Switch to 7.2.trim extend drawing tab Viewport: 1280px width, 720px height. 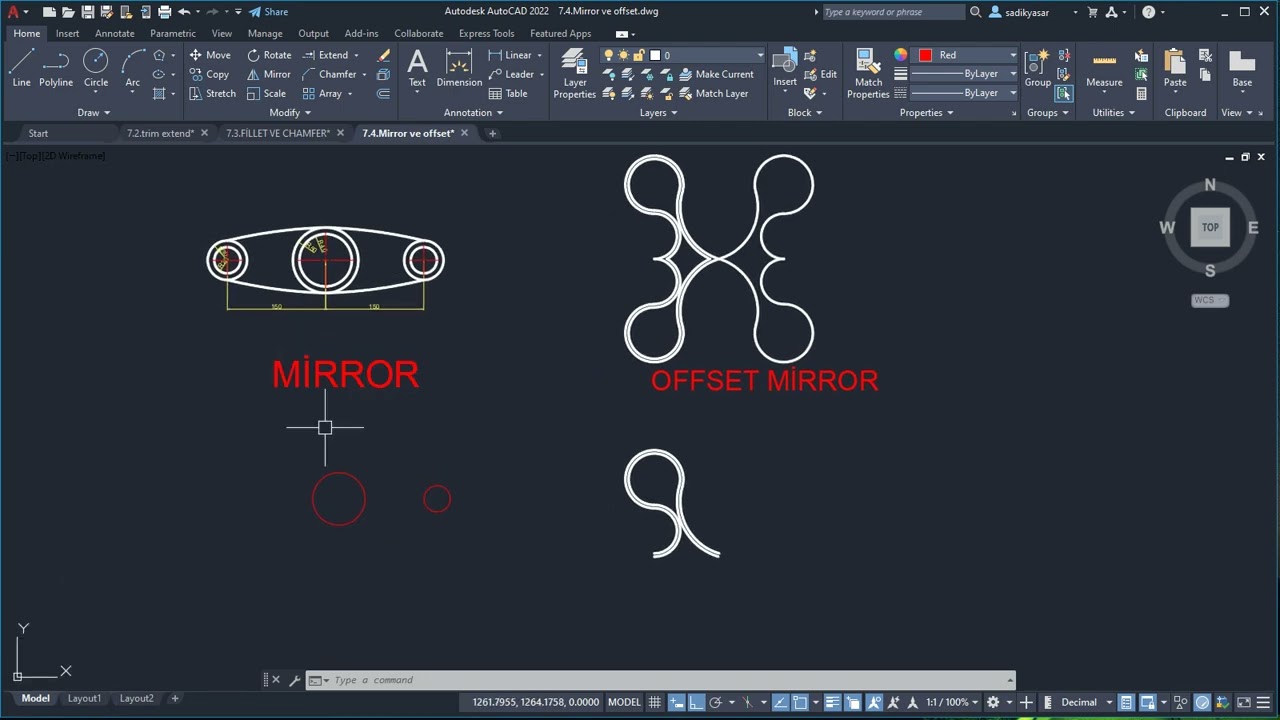click(160, 133)
